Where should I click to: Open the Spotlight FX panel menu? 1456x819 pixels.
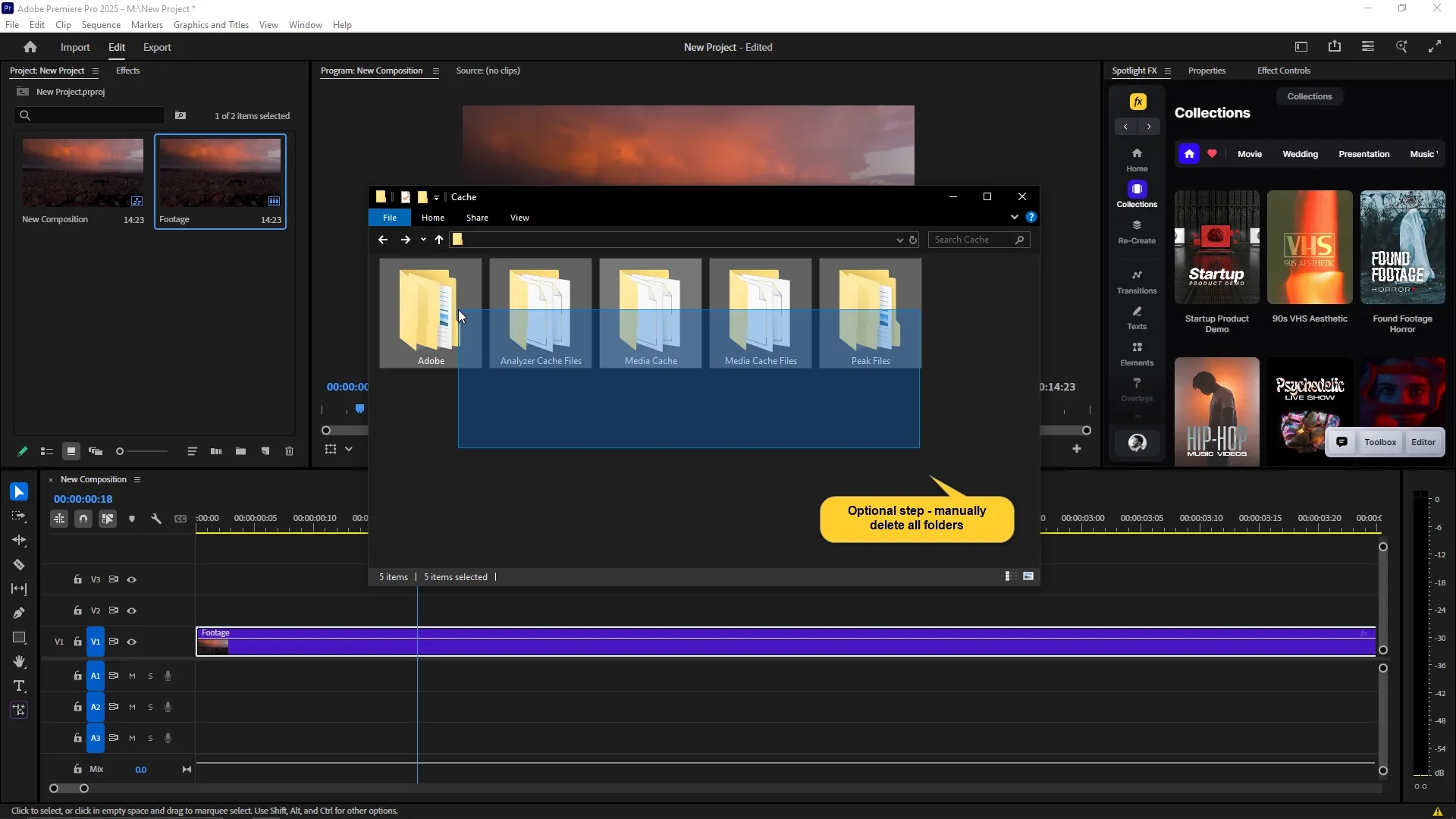pyautogui.click(x=1167, y=71)
